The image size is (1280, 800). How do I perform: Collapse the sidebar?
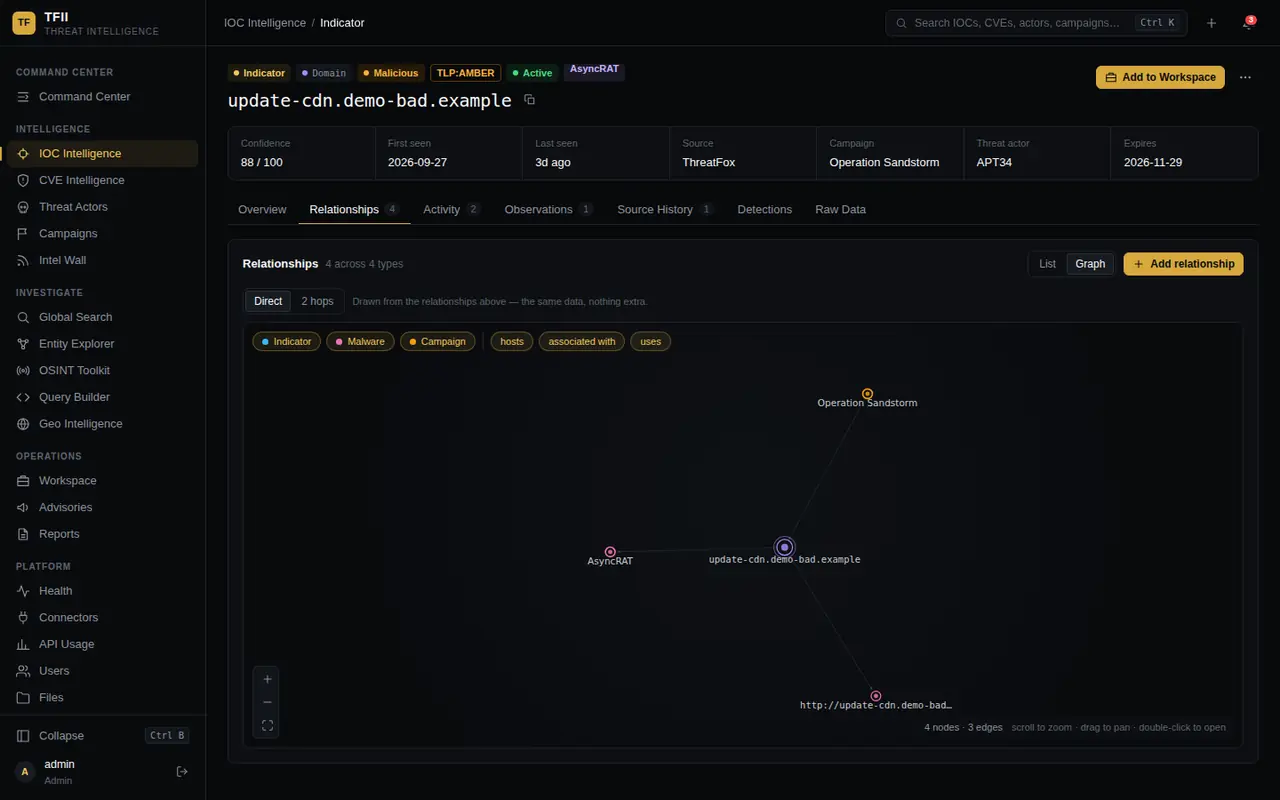click(103, 736)
